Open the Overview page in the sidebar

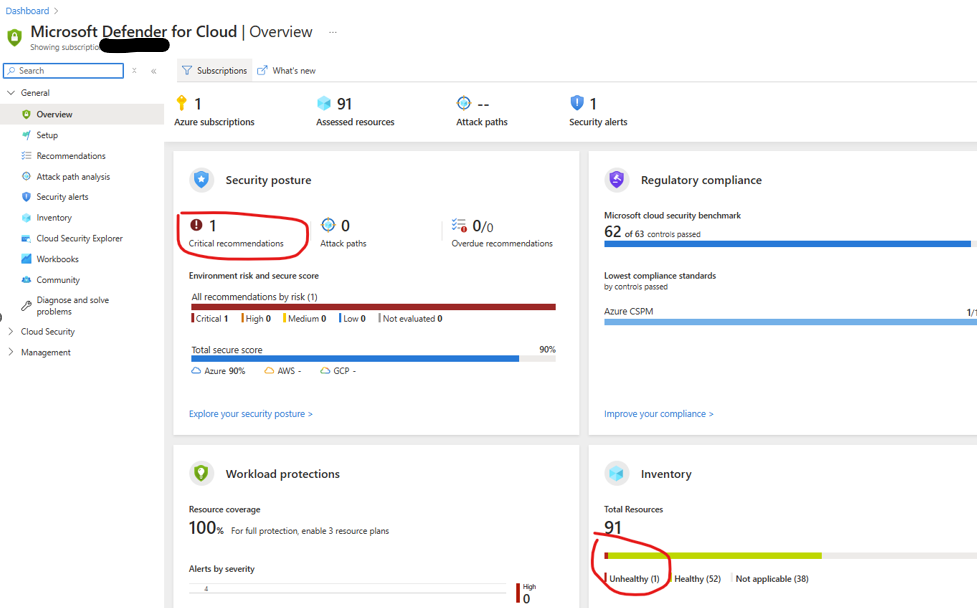(82, 114)
